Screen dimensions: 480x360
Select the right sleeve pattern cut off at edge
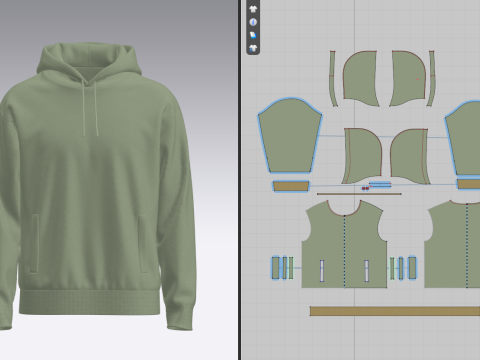[463, 138]
